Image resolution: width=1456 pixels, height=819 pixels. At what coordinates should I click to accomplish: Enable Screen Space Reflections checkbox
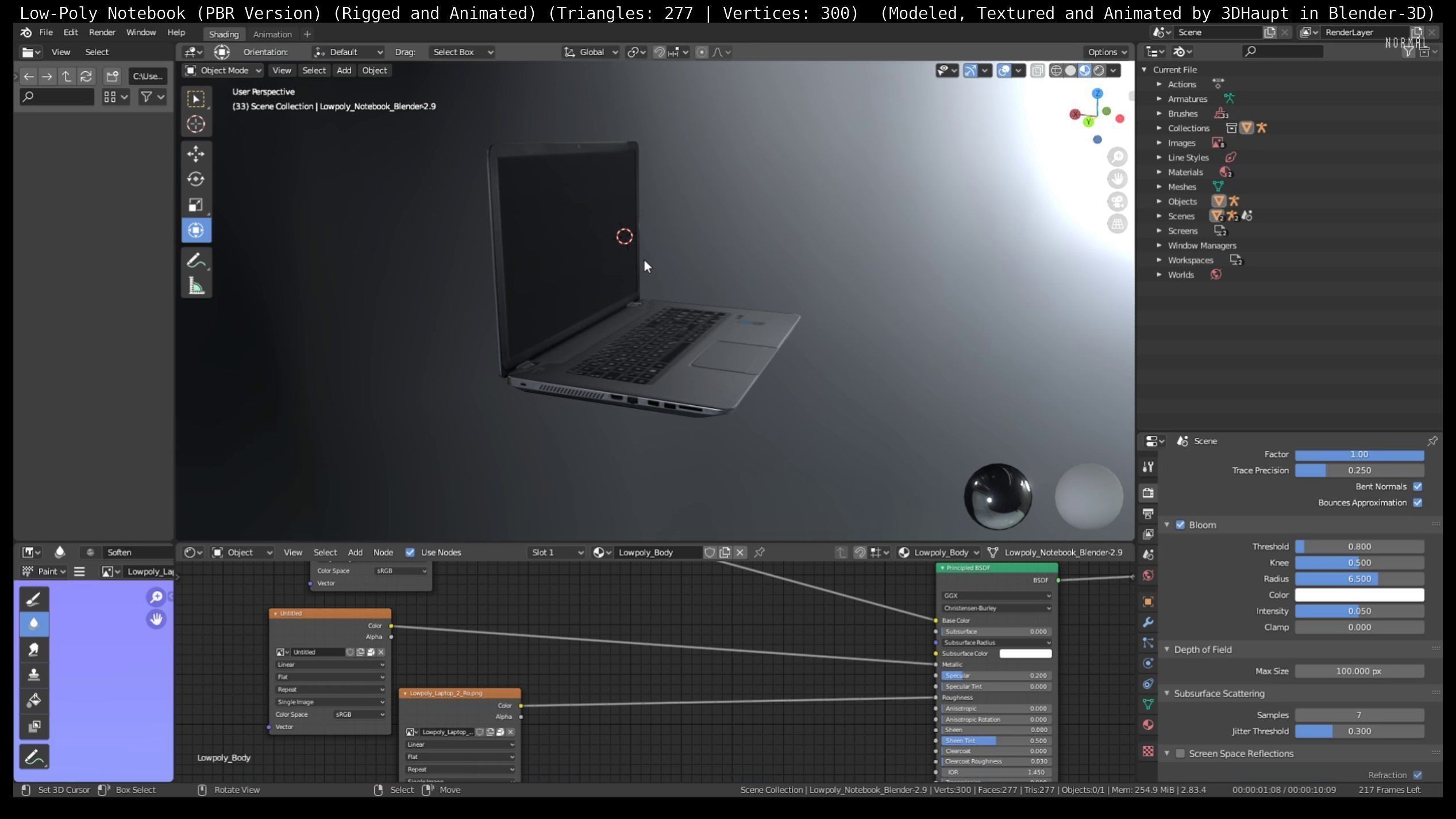click(x=1180, y=753)
